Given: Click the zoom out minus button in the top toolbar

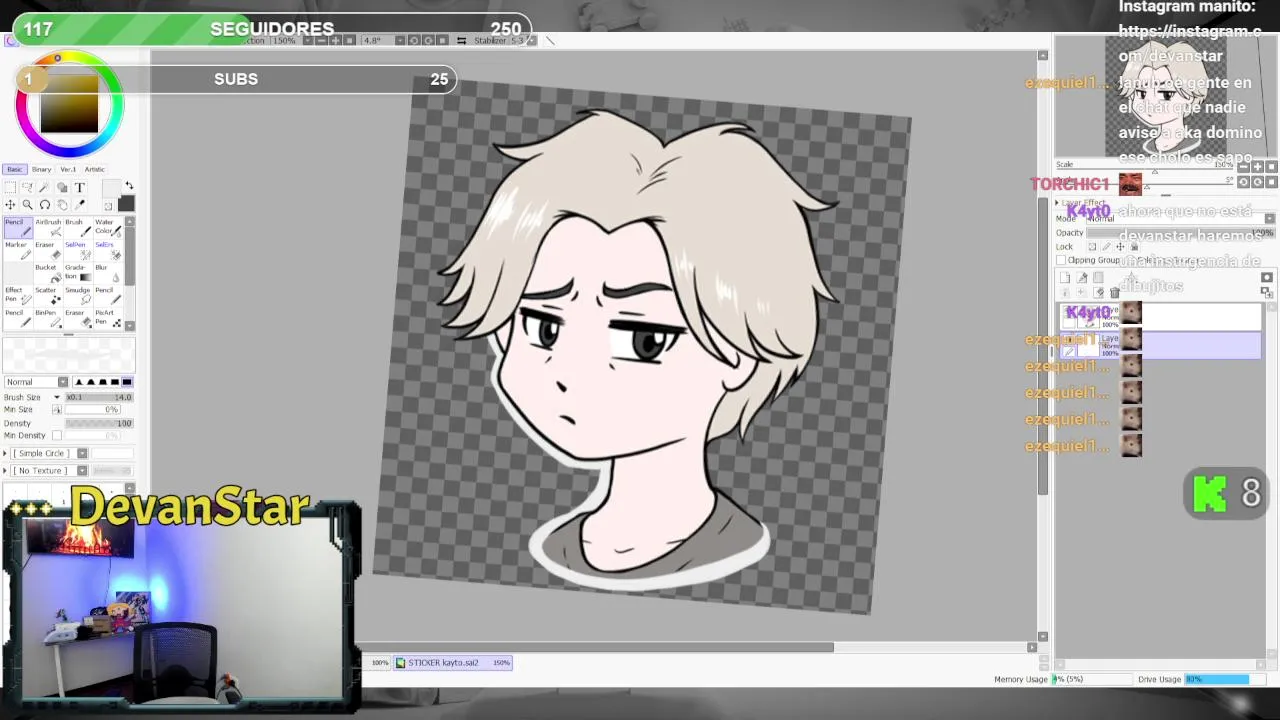Looking at the screenshot, I should 321,40.
